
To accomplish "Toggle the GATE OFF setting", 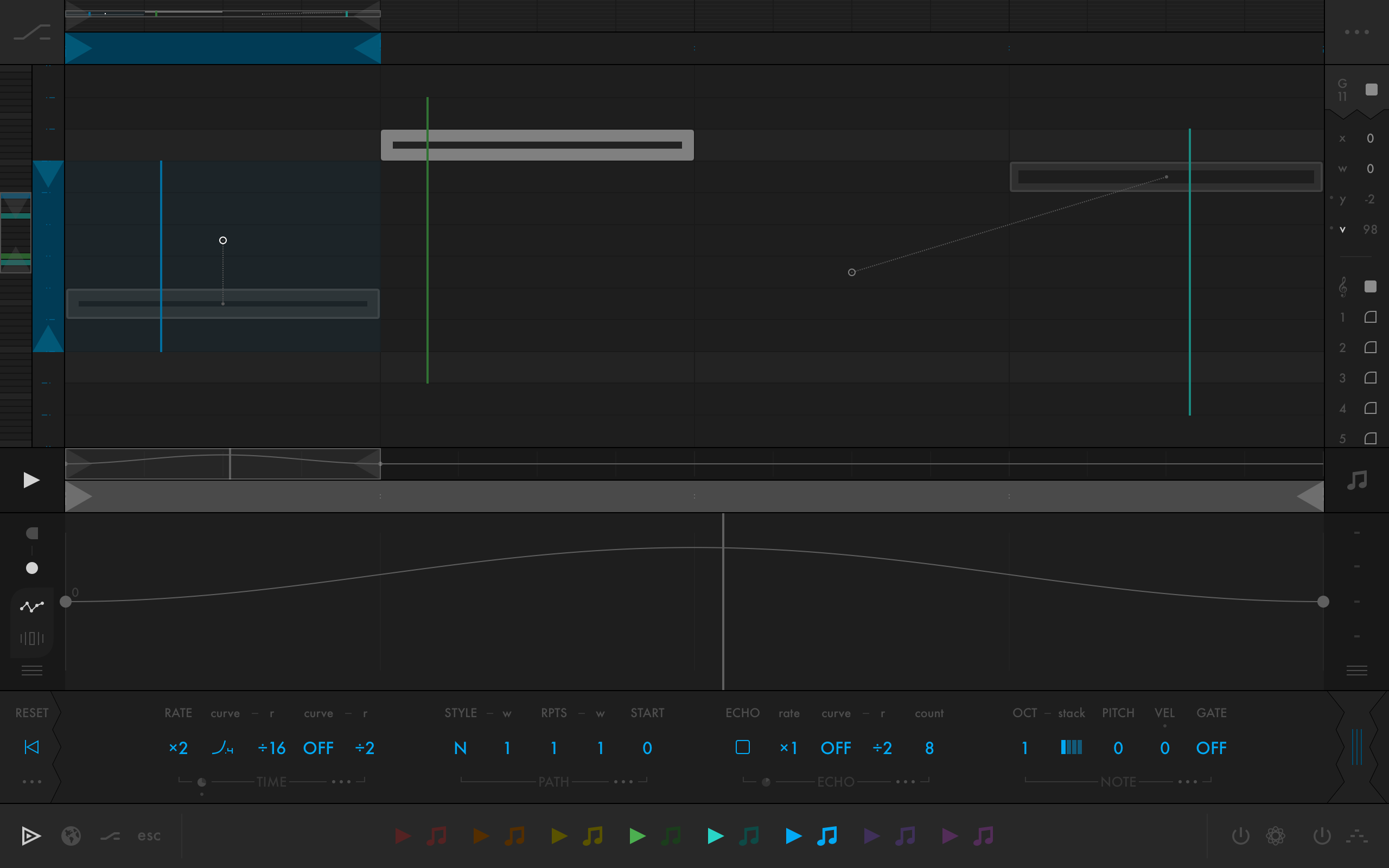I will (x=1211, y=748).
